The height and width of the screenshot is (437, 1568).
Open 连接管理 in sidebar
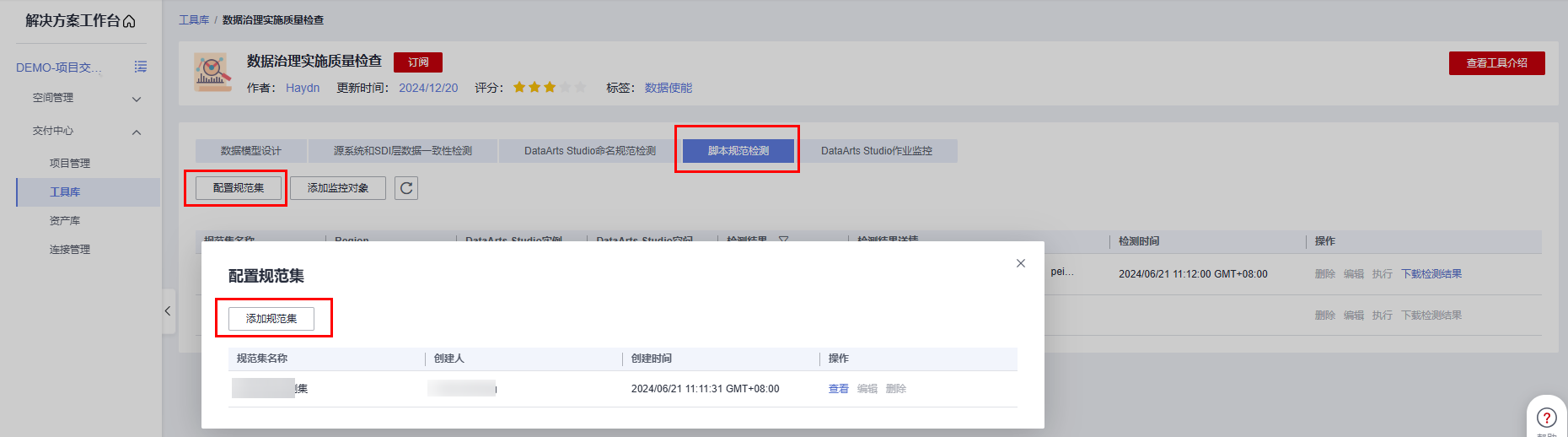70,250
